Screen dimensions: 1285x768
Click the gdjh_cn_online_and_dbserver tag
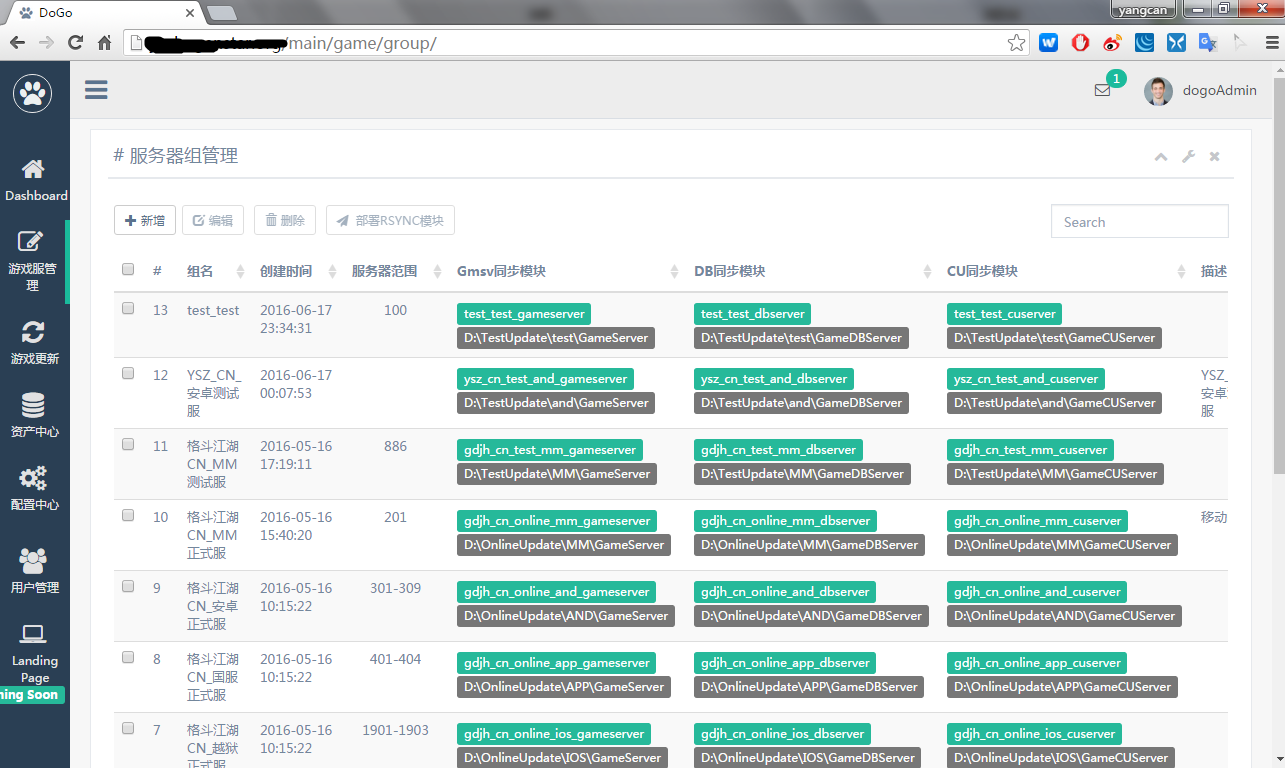(x=785, y=592)
